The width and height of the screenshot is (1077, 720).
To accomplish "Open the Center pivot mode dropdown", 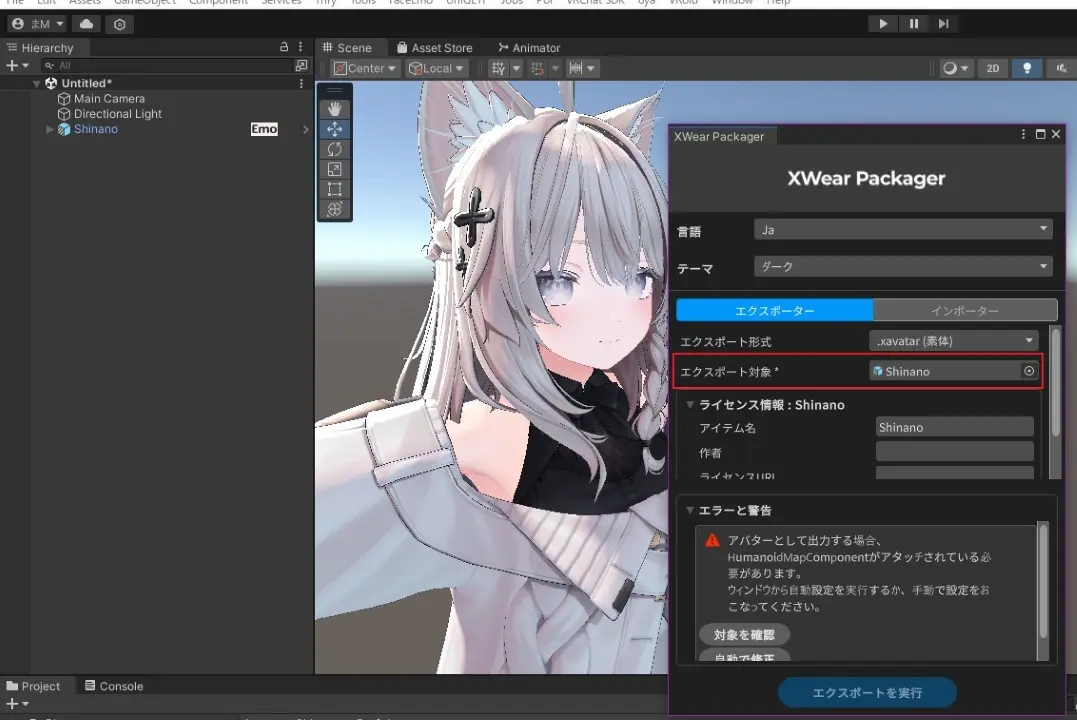I will 364,68.
